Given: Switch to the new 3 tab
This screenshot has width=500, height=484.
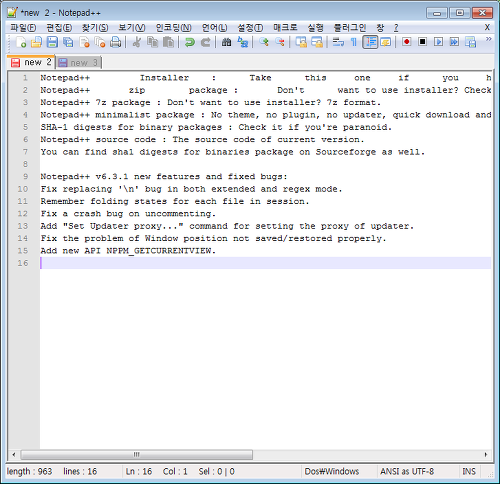Looking at the screenshot, I should (x=78, y=62).
